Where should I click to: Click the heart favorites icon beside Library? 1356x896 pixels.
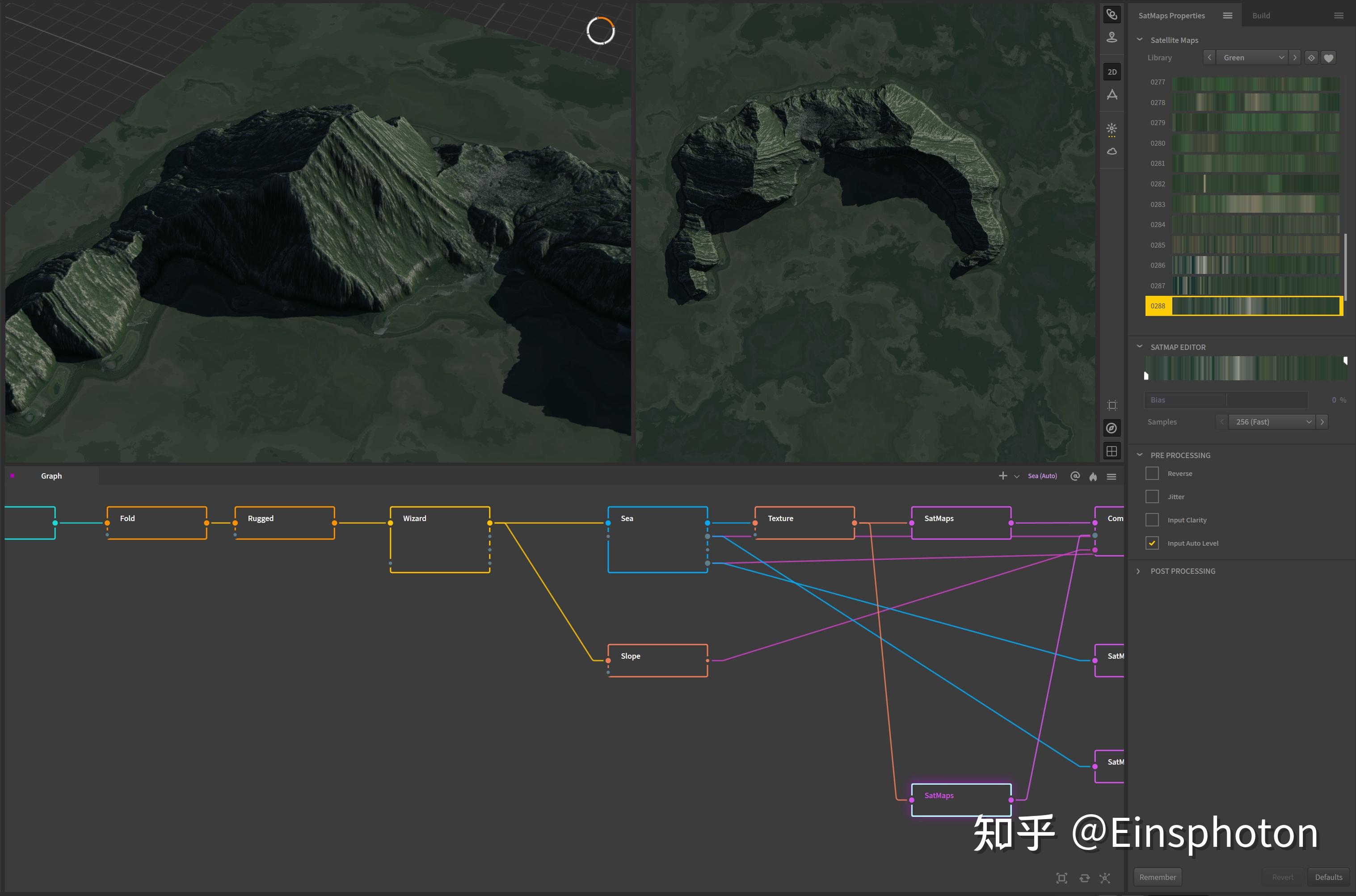click(x=1329, y=58)
